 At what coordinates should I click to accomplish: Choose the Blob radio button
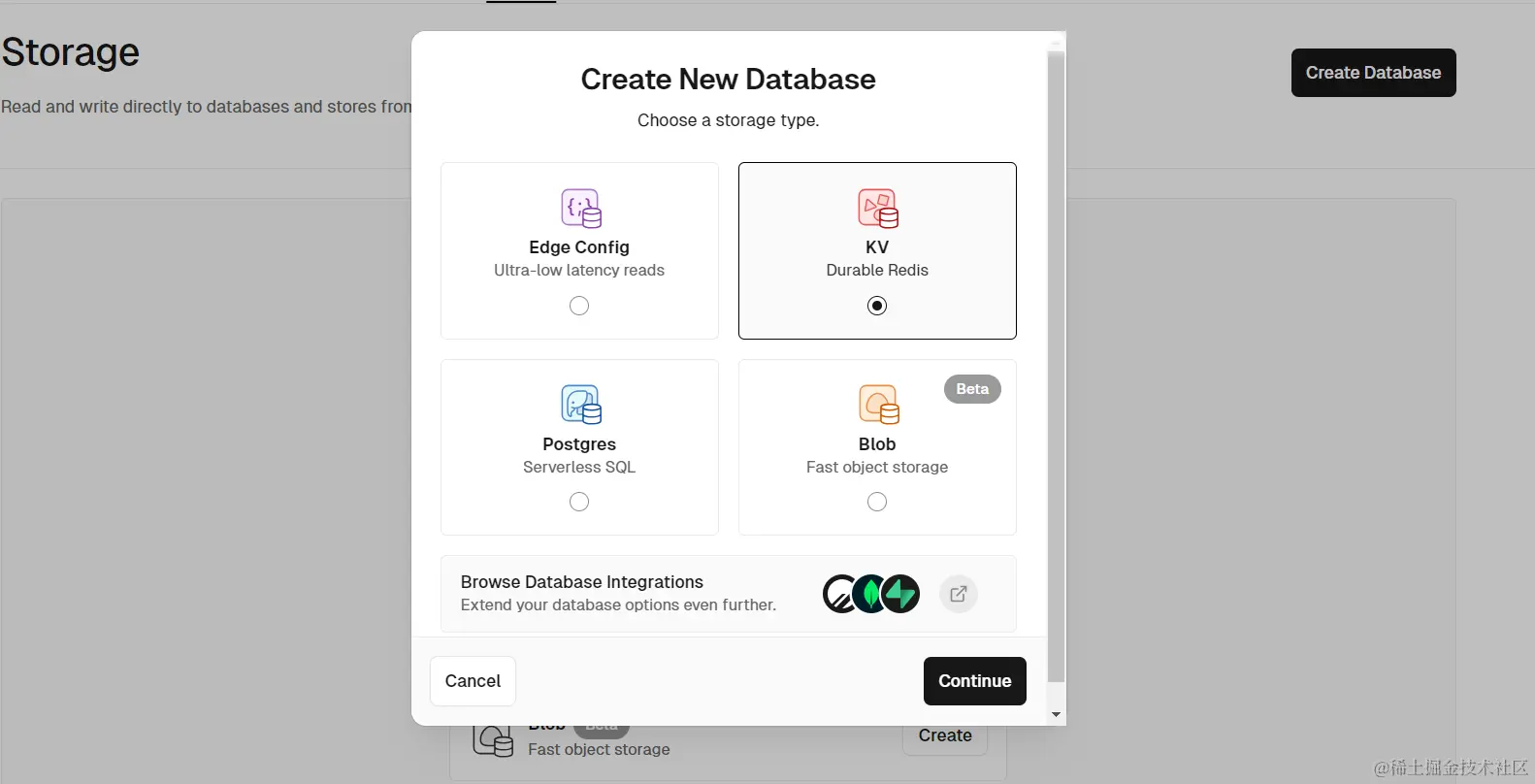877,502
